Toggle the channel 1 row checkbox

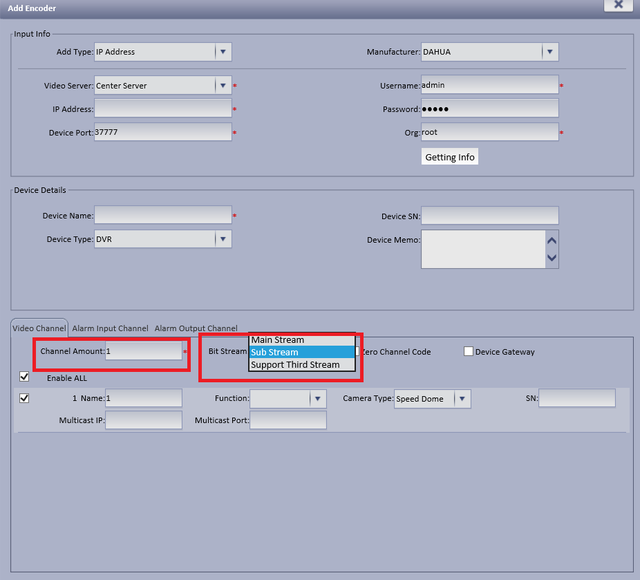(24, 398)
